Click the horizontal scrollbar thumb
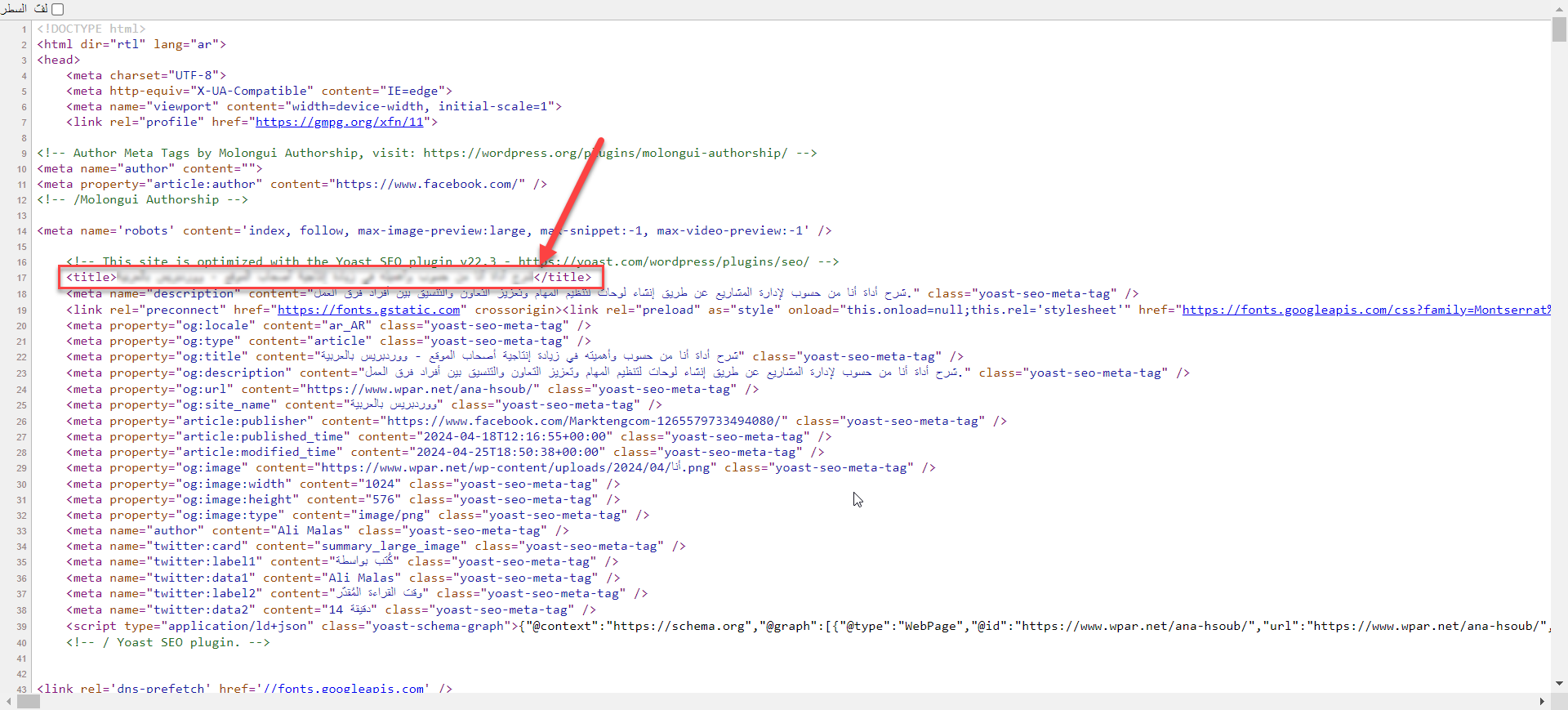The width and height of the screenshot is (1568, 710). 29,702
